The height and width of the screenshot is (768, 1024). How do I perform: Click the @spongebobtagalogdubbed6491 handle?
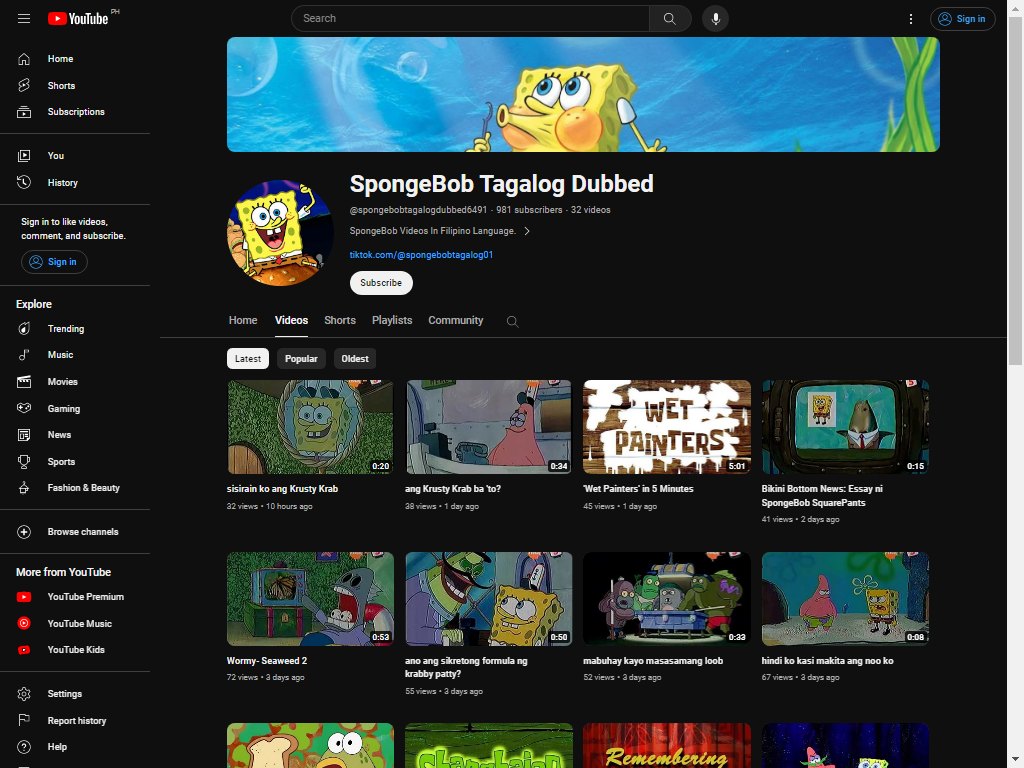pos(418,210)
